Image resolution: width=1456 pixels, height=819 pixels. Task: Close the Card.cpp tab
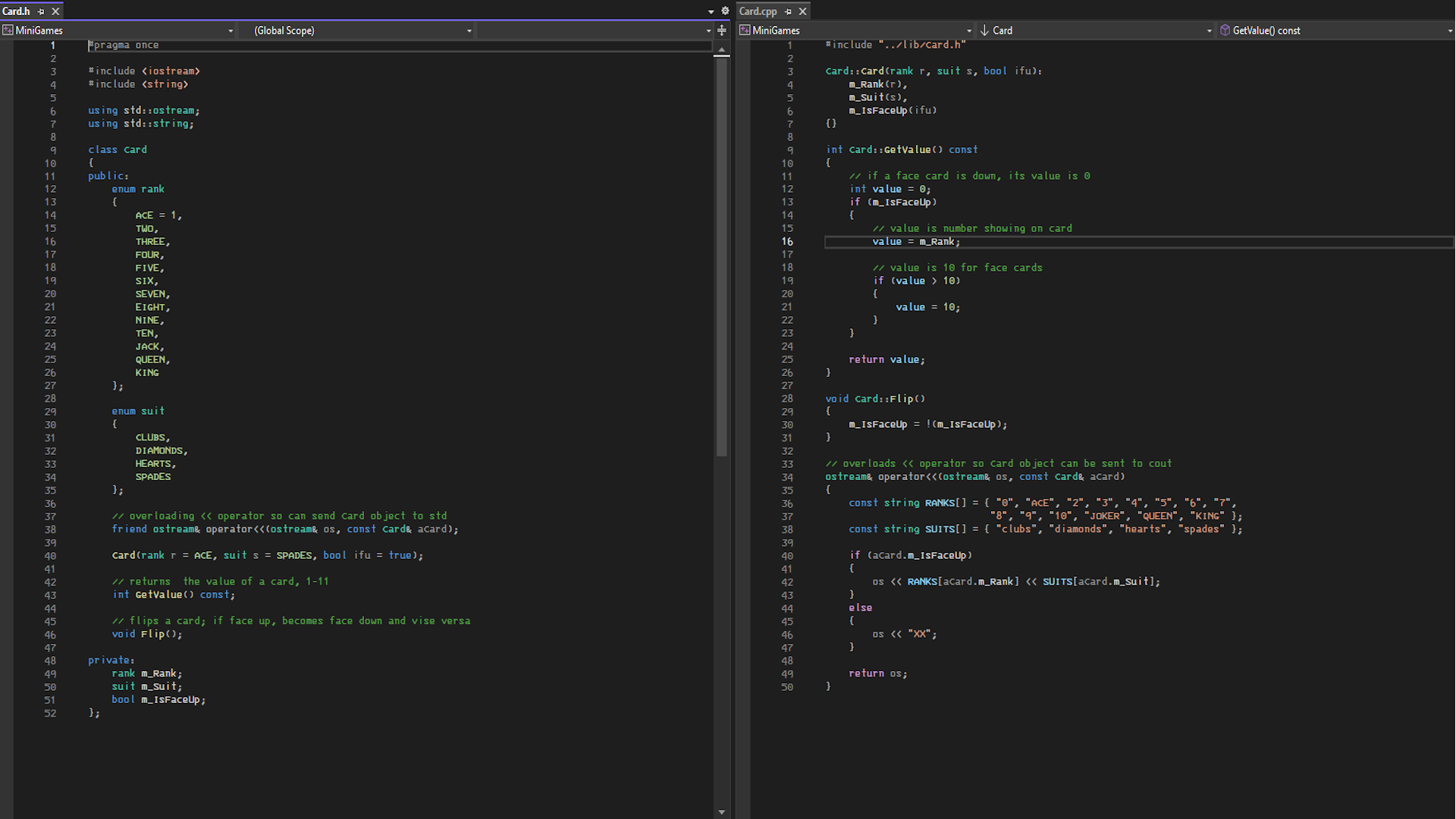(x=802, y=11)
